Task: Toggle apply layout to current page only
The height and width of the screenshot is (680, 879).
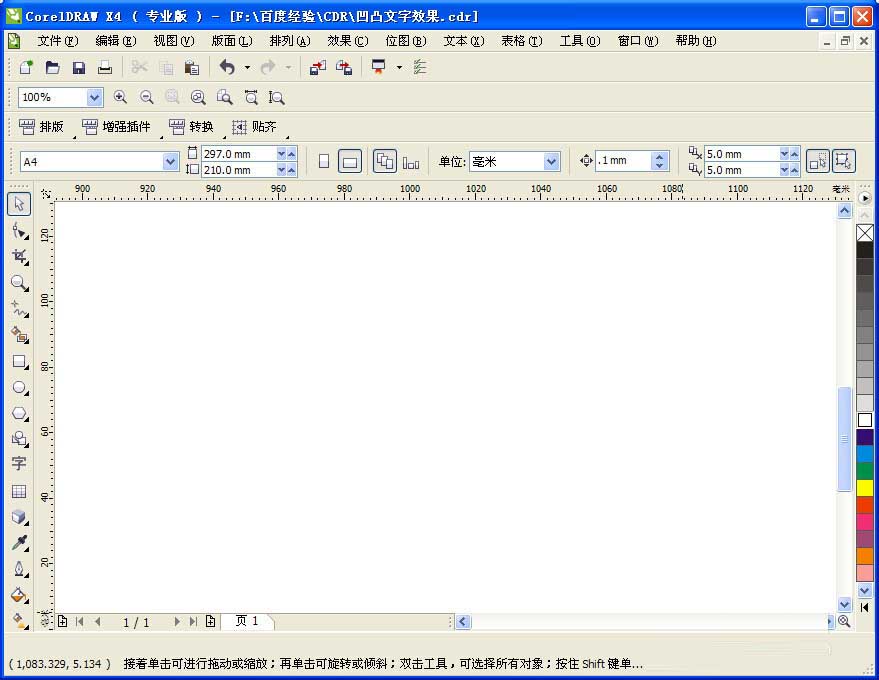Action: point(411,163)
